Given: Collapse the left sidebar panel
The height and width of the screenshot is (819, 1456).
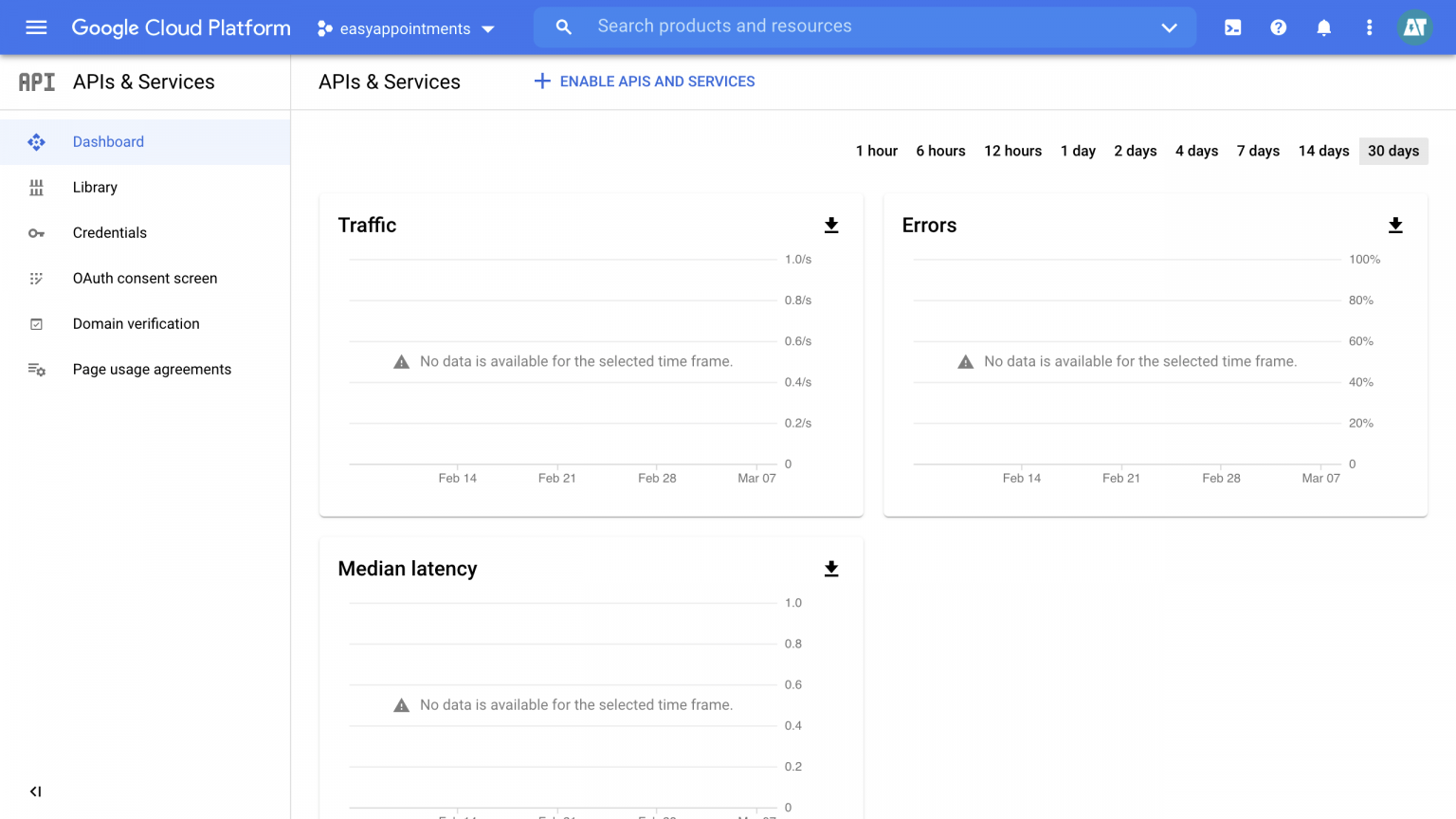Looking at the screenshot, I should tap(36, 792).
